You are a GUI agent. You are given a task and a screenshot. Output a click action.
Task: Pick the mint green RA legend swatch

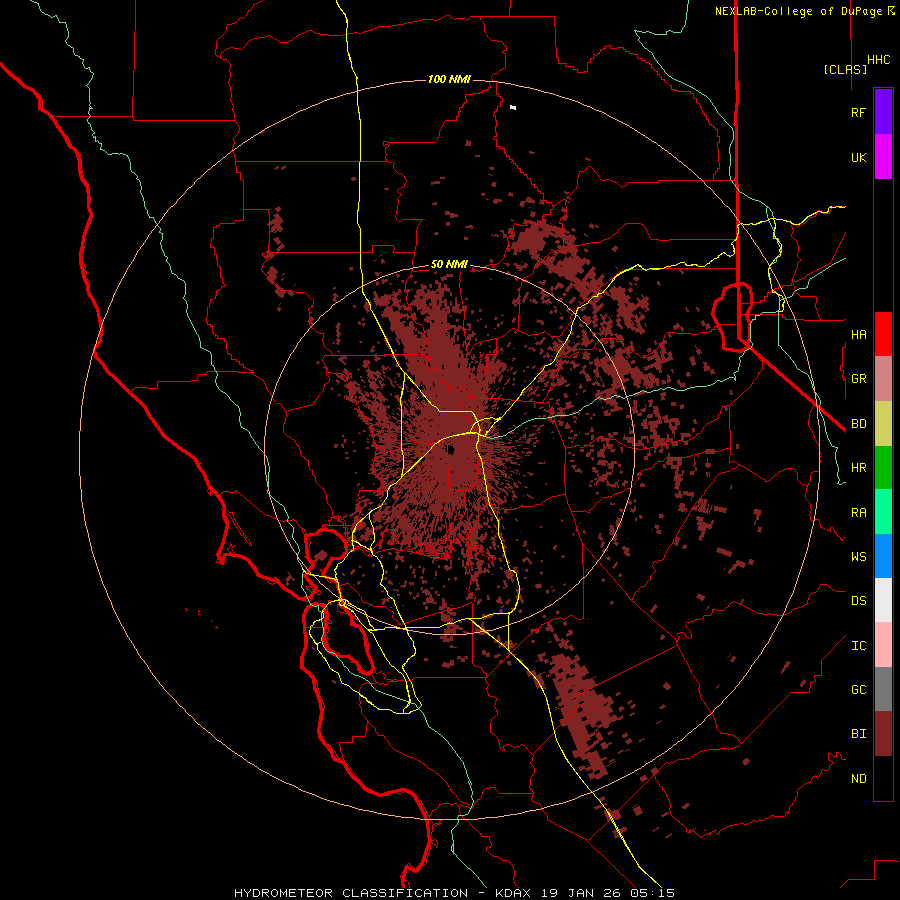click(x=883, y=512)
